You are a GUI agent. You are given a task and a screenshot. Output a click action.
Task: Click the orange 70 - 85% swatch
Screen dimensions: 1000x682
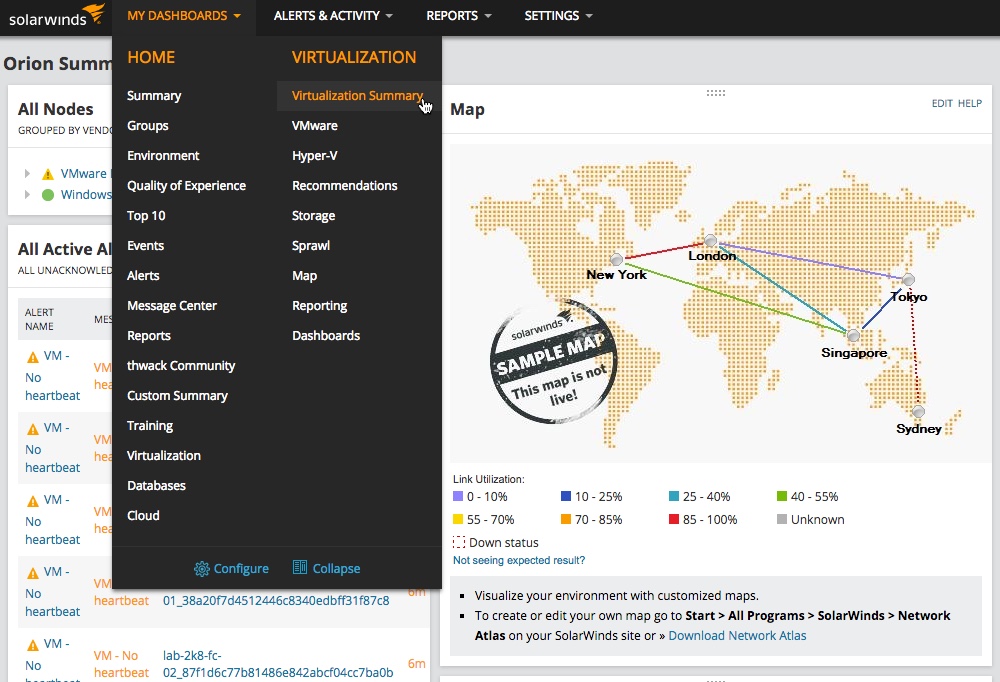click(566, 519)
